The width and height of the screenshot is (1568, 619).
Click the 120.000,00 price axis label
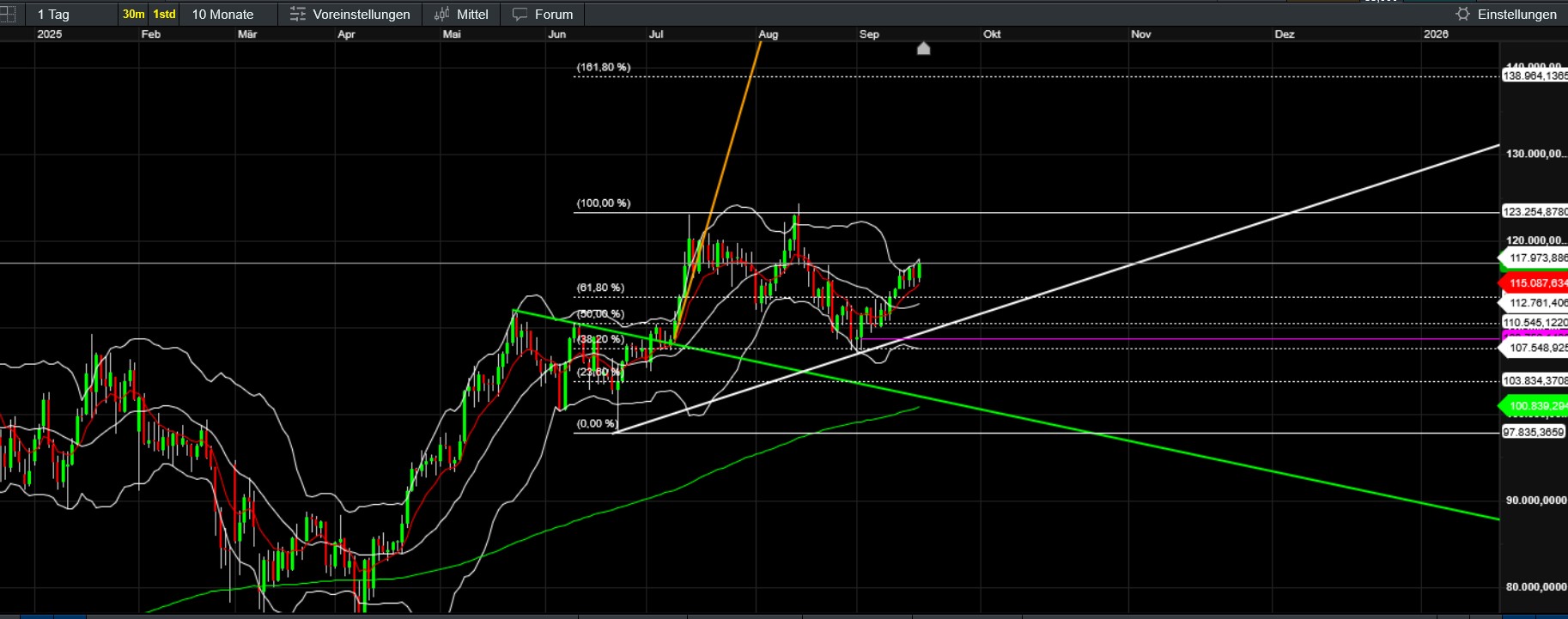coord(1536,240)
